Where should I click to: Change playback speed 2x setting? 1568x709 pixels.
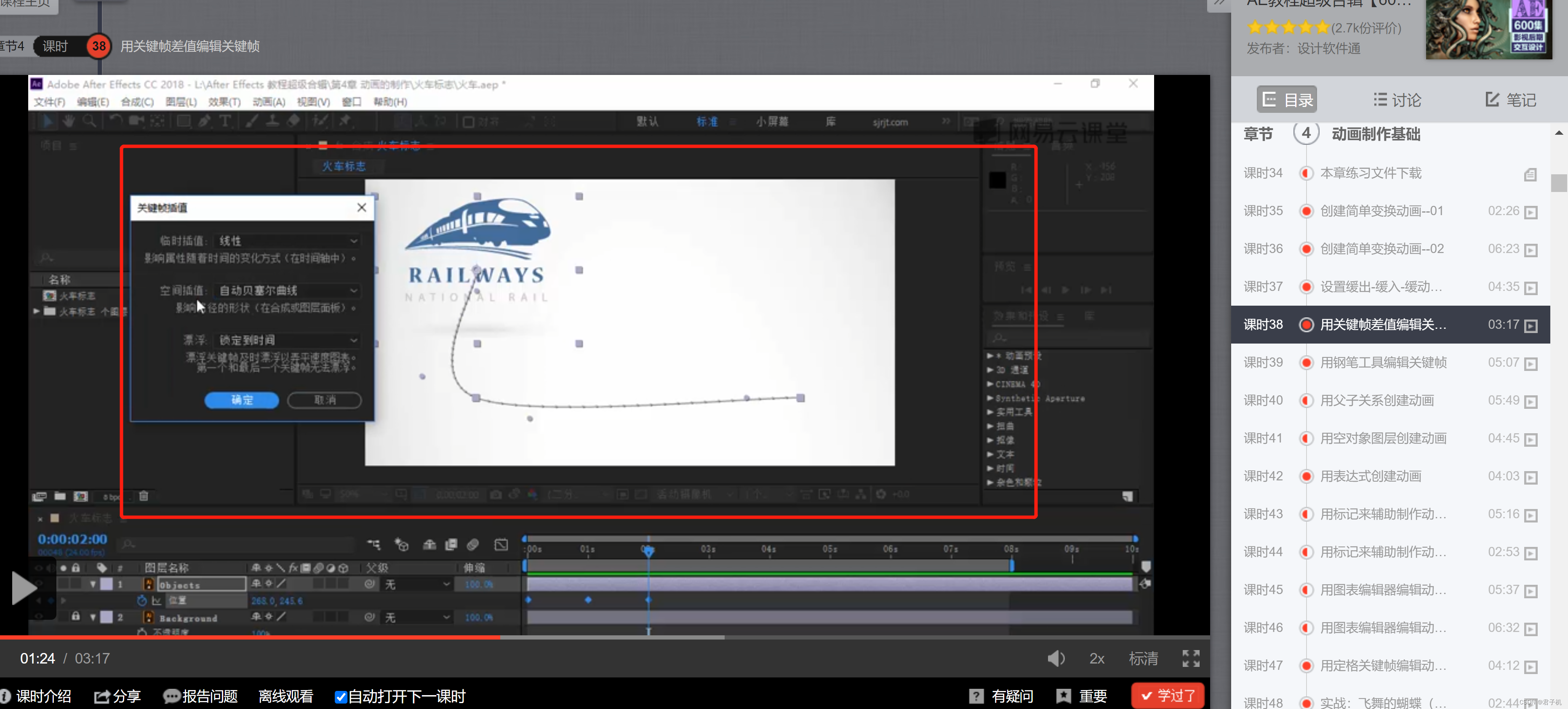1097,658
